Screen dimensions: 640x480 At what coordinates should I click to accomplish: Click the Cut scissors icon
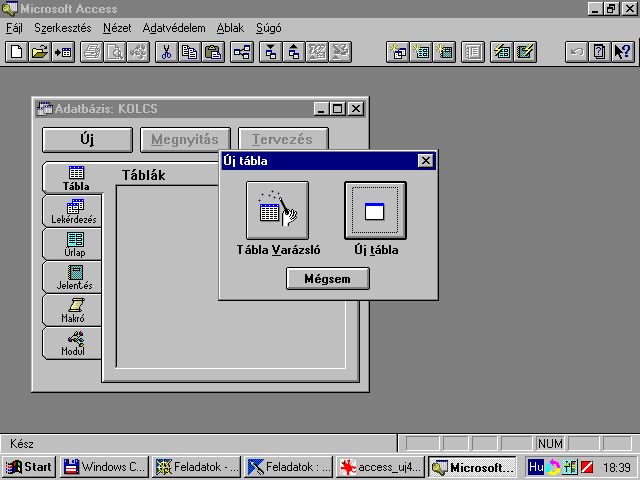point(166,51)
